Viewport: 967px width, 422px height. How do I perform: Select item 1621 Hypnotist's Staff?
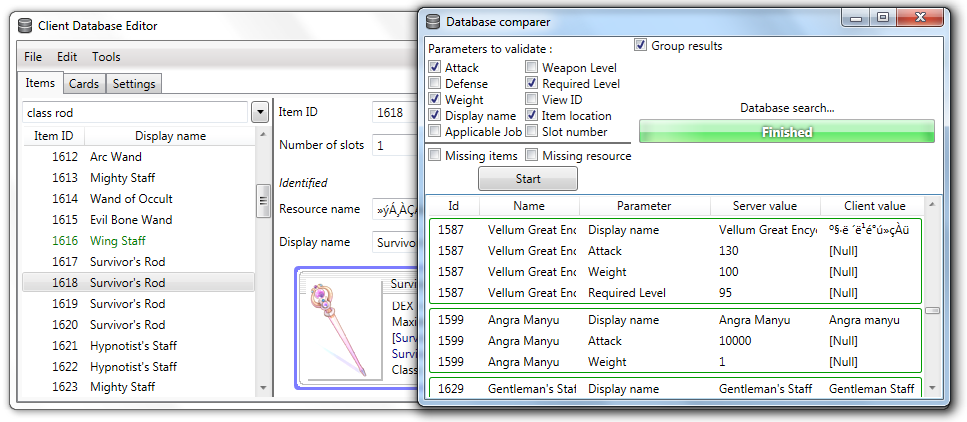click(139, 345)
